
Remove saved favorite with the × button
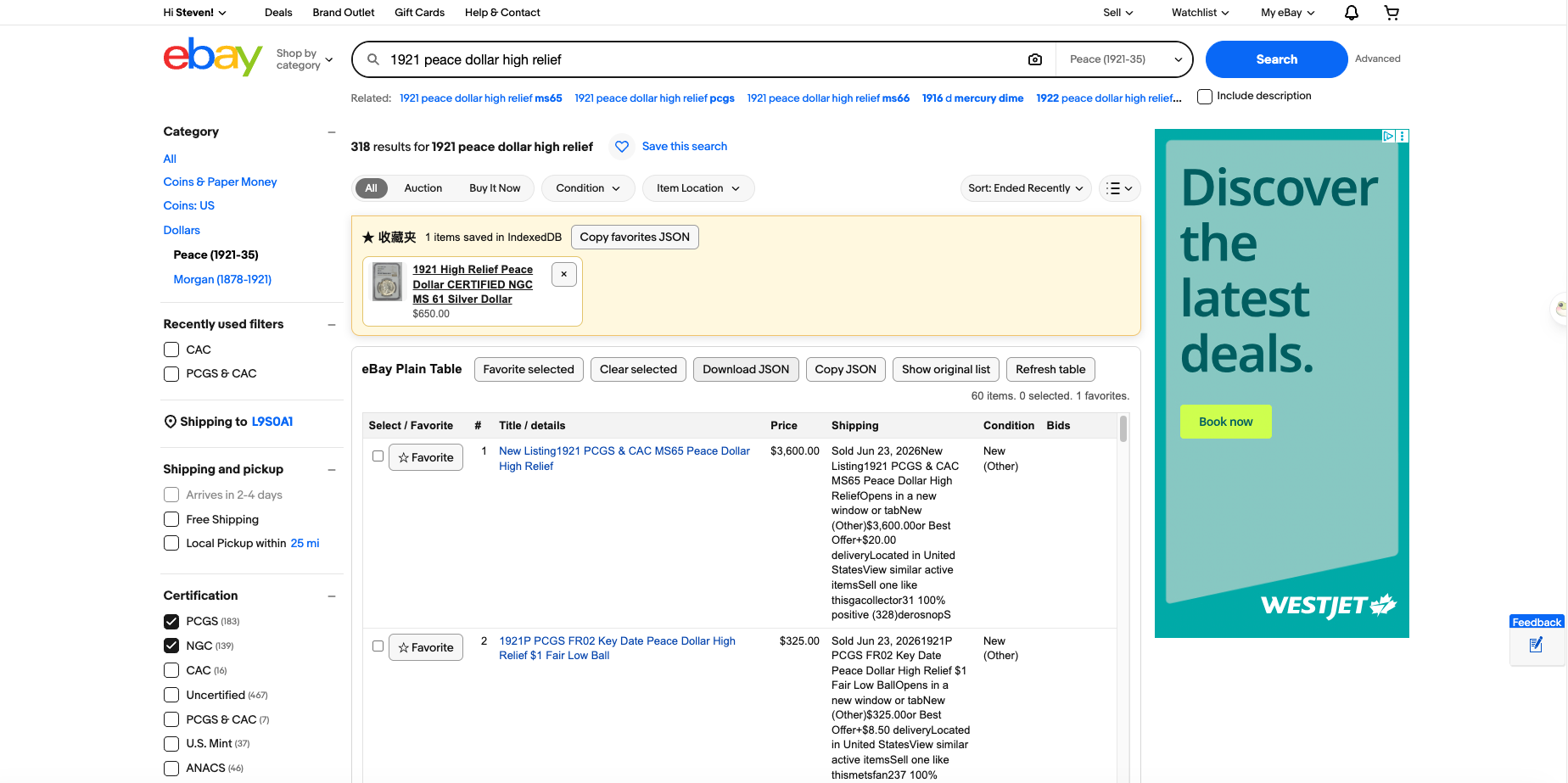tap(564, 274)
